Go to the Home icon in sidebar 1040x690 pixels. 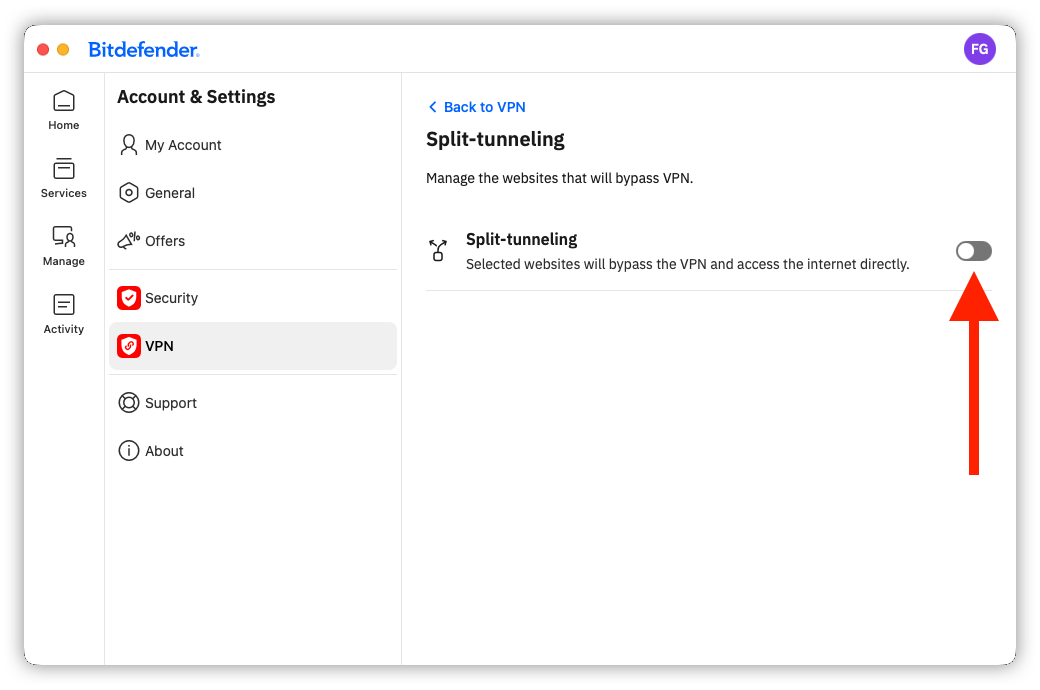[x=64, y=102]
